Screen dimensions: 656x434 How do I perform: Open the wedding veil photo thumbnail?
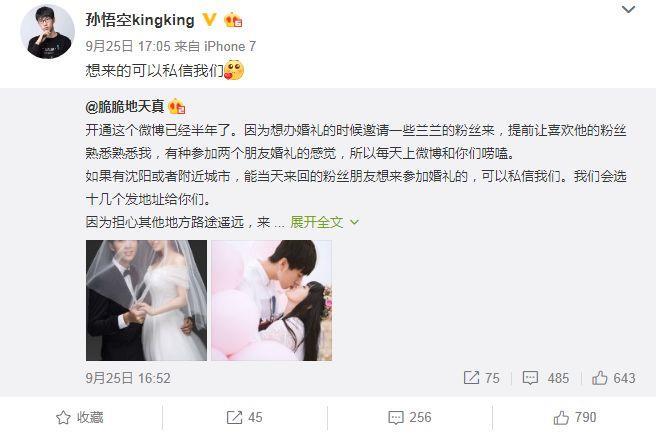(x=146, y=300)
